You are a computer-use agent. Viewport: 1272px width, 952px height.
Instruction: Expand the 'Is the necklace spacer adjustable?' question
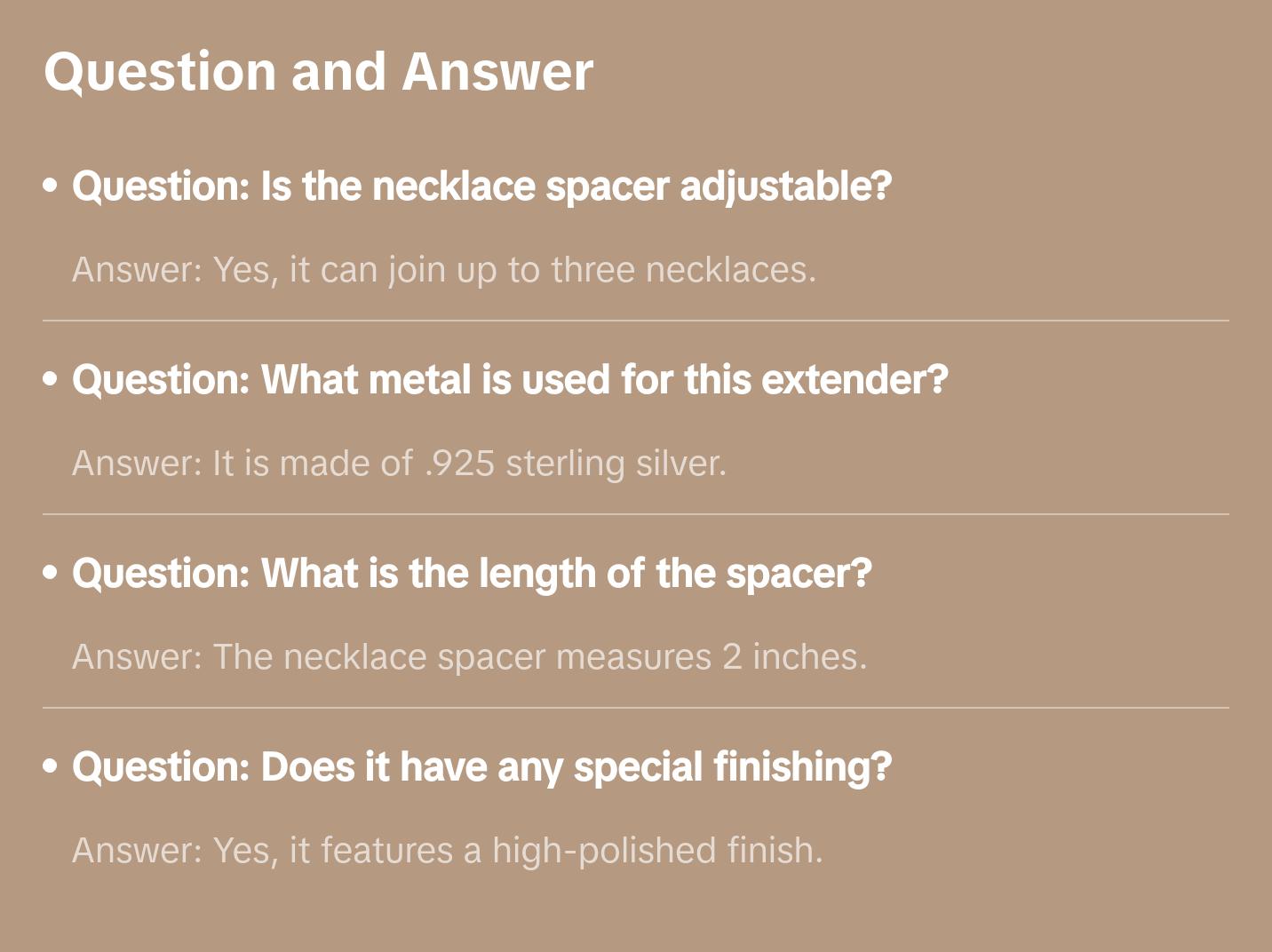[x=481, y=186]
